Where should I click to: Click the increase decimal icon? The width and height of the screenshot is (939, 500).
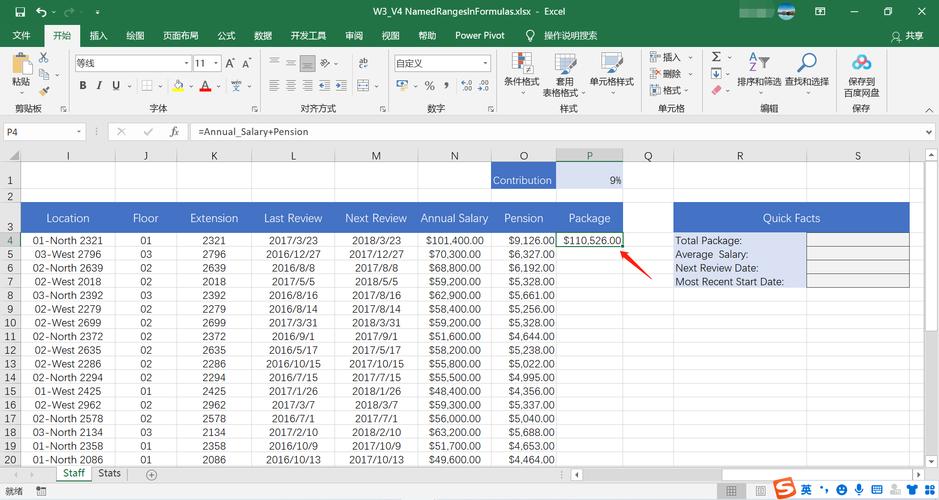467,86
